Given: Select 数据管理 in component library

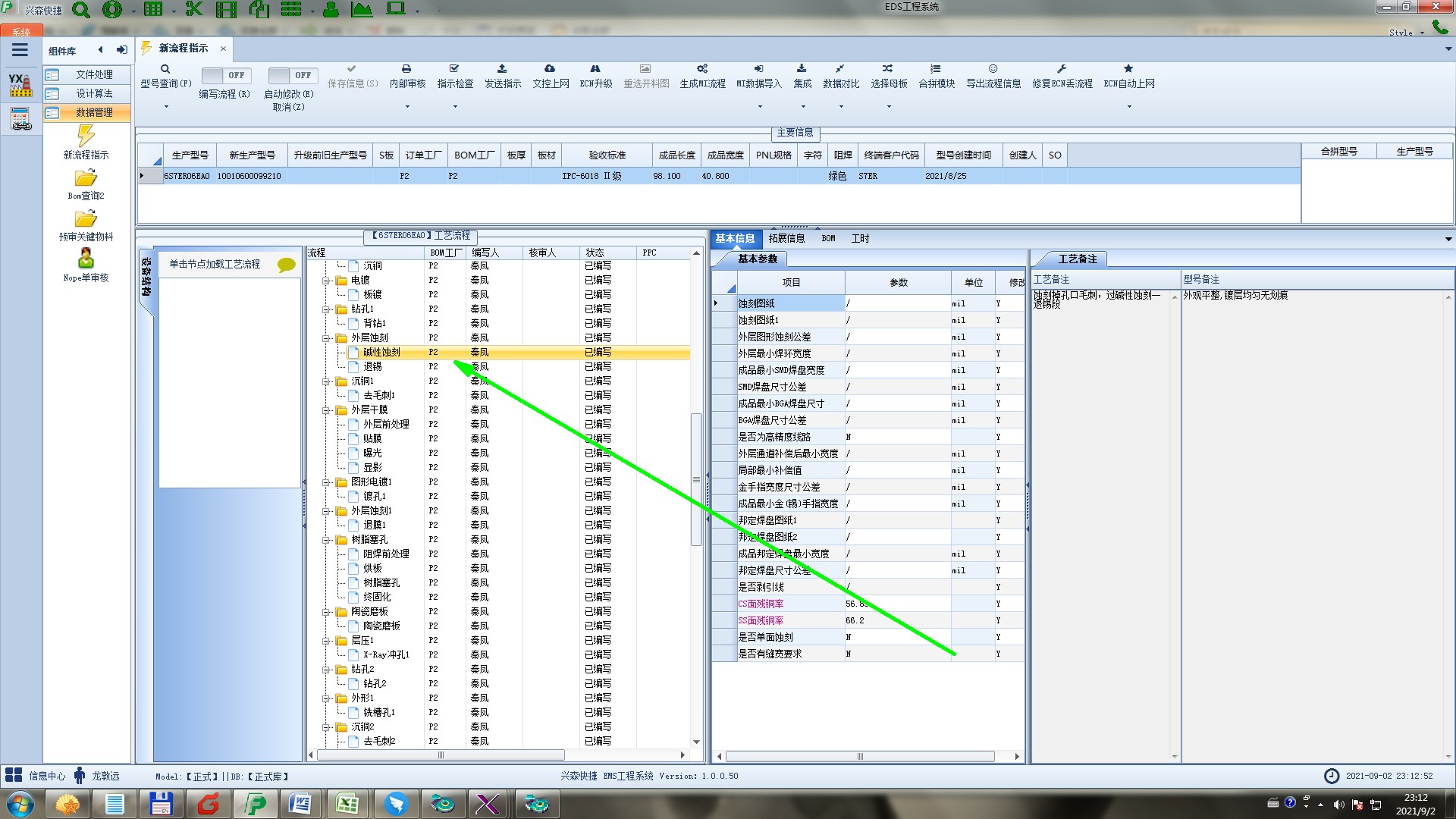Looking at the screenshot, I should [93, 112].
